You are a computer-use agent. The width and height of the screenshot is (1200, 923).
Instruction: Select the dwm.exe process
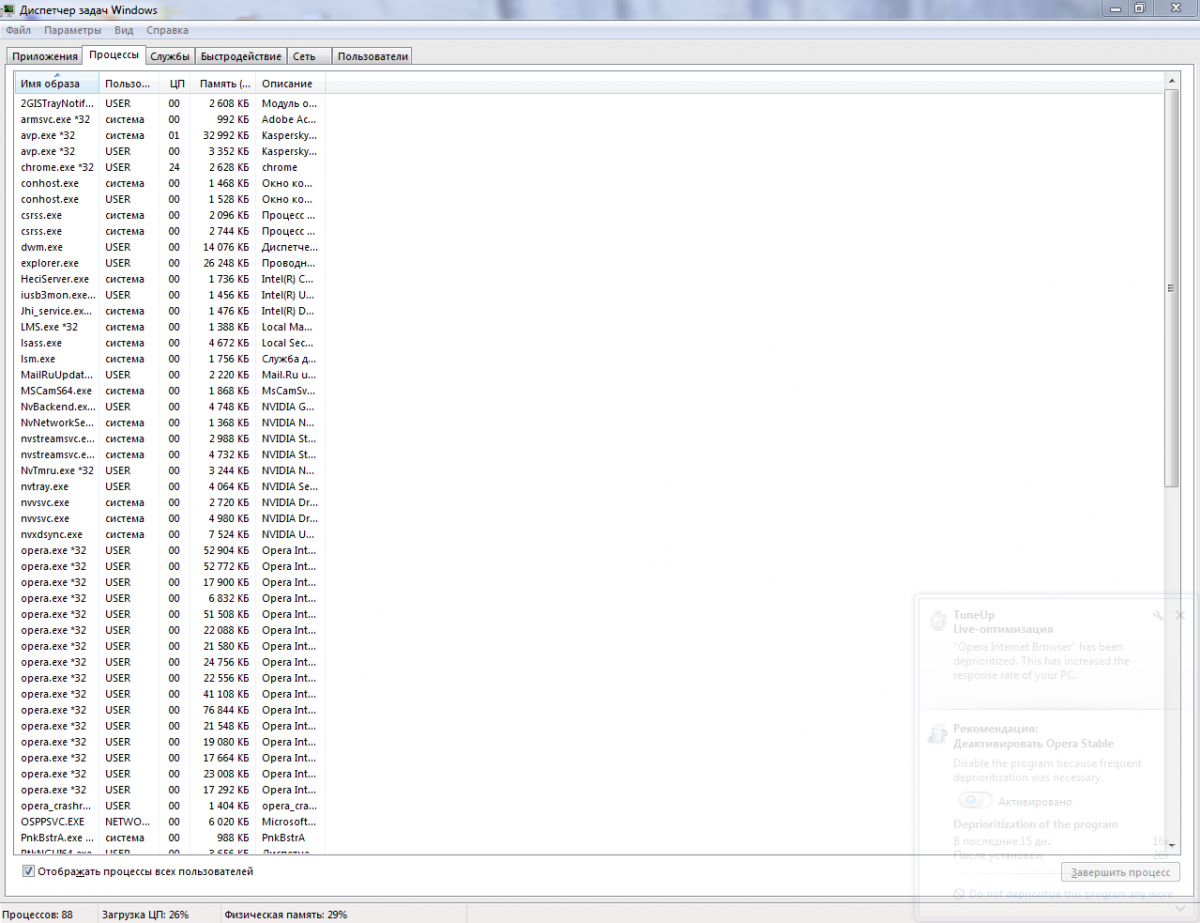[x=170, y=247]
